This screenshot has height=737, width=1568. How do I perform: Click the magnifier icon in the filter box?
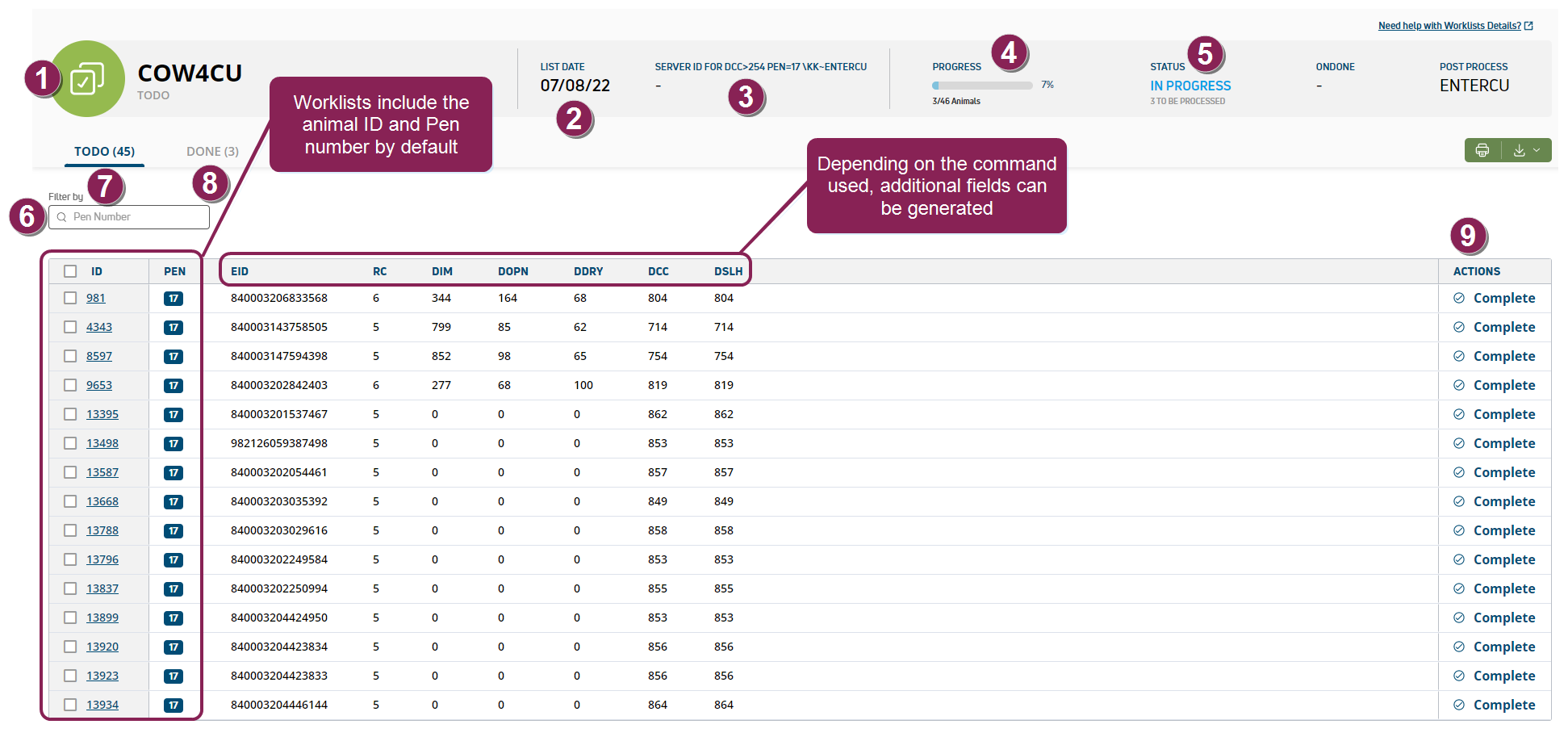pos(61,217)
